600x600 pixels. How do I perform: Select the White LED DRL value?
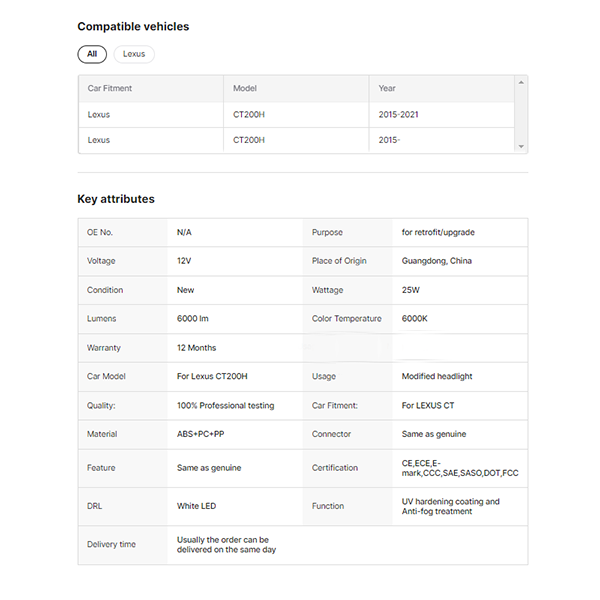196,506
